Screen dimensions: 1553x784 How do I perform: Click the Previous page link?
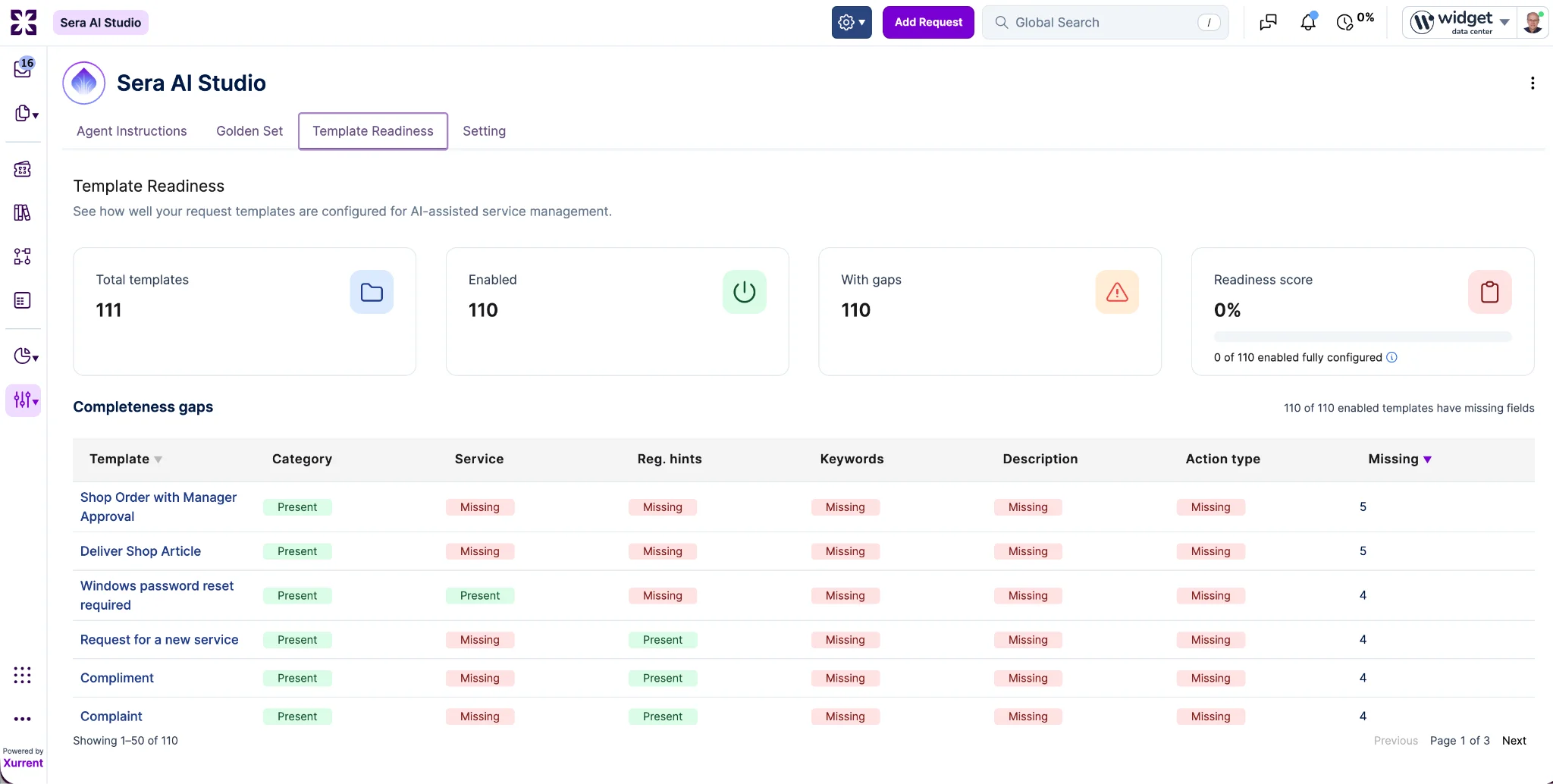(x=1395, y=741)
